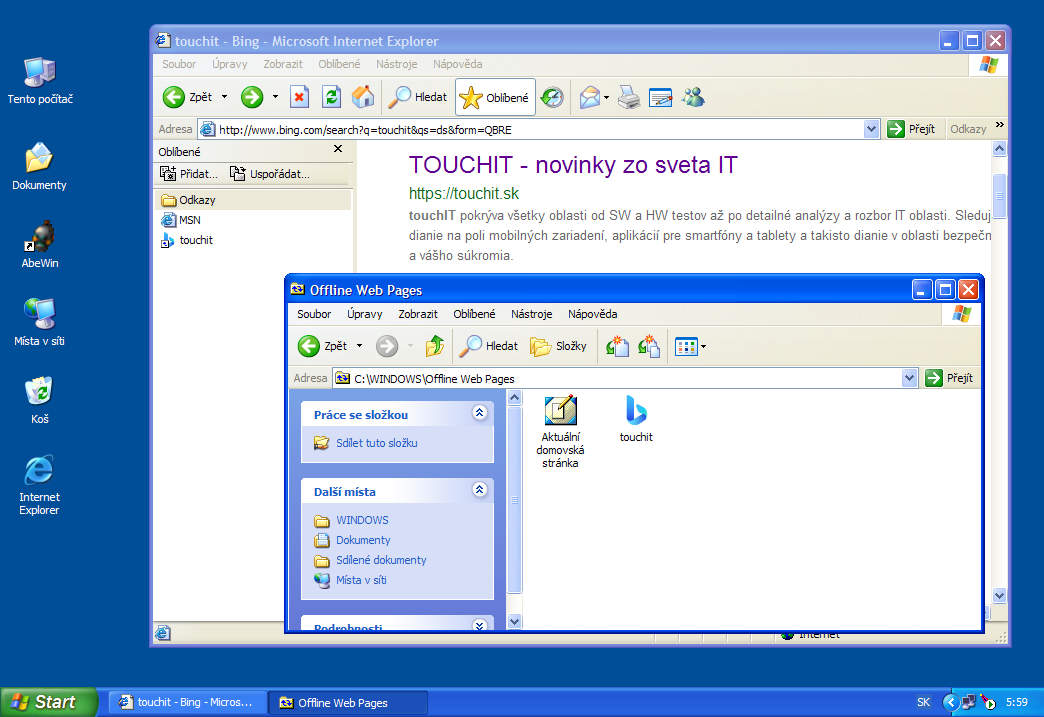1044x717 pixels.
Task: Click the Start button on taskbar
Action: tap(48, 702)
